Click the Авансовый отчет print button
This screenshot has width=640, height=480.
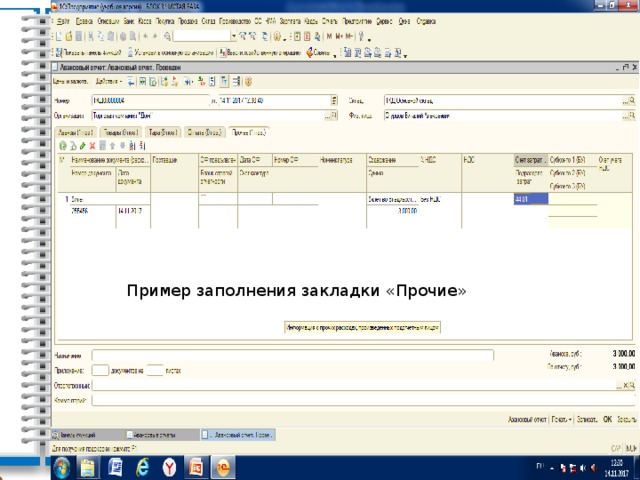[527, 419]
